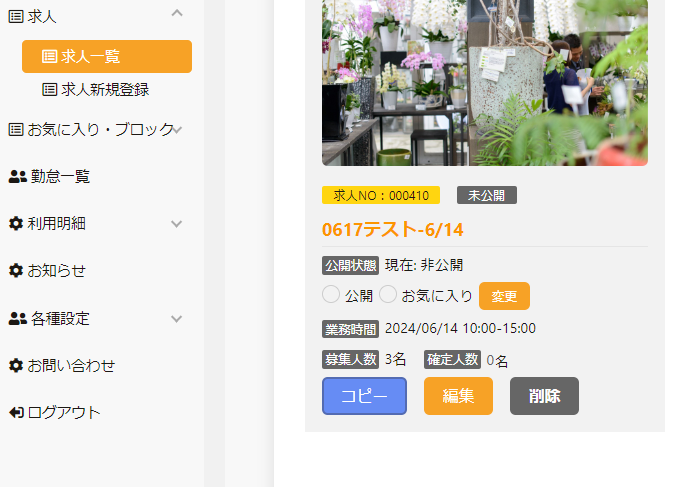Click the list icon beside 求人新規登録

[49, 89]
